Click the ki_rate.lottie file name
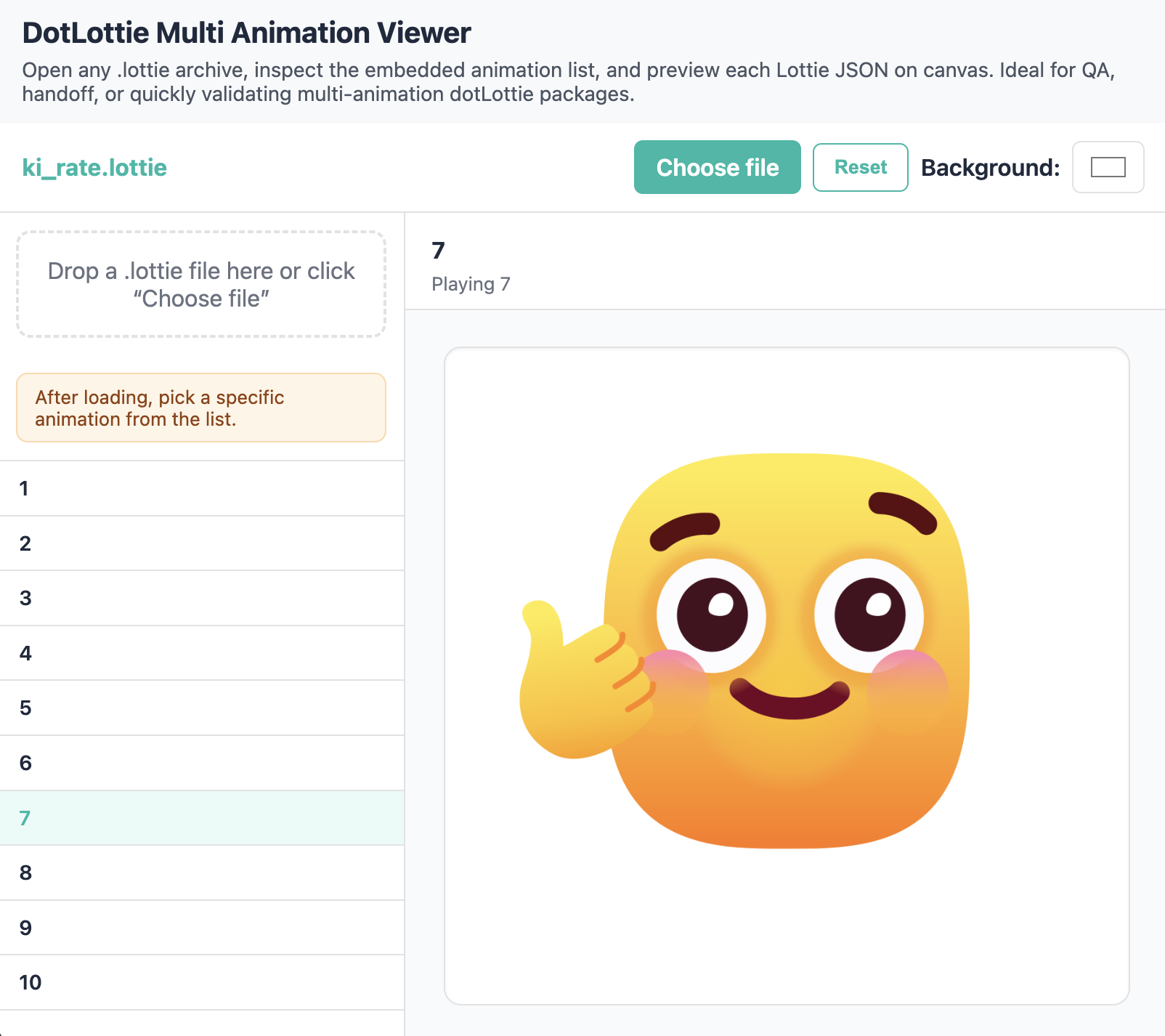Image resolution: width=1165 pixels, height=1036 pixels. tap(94, 167)
